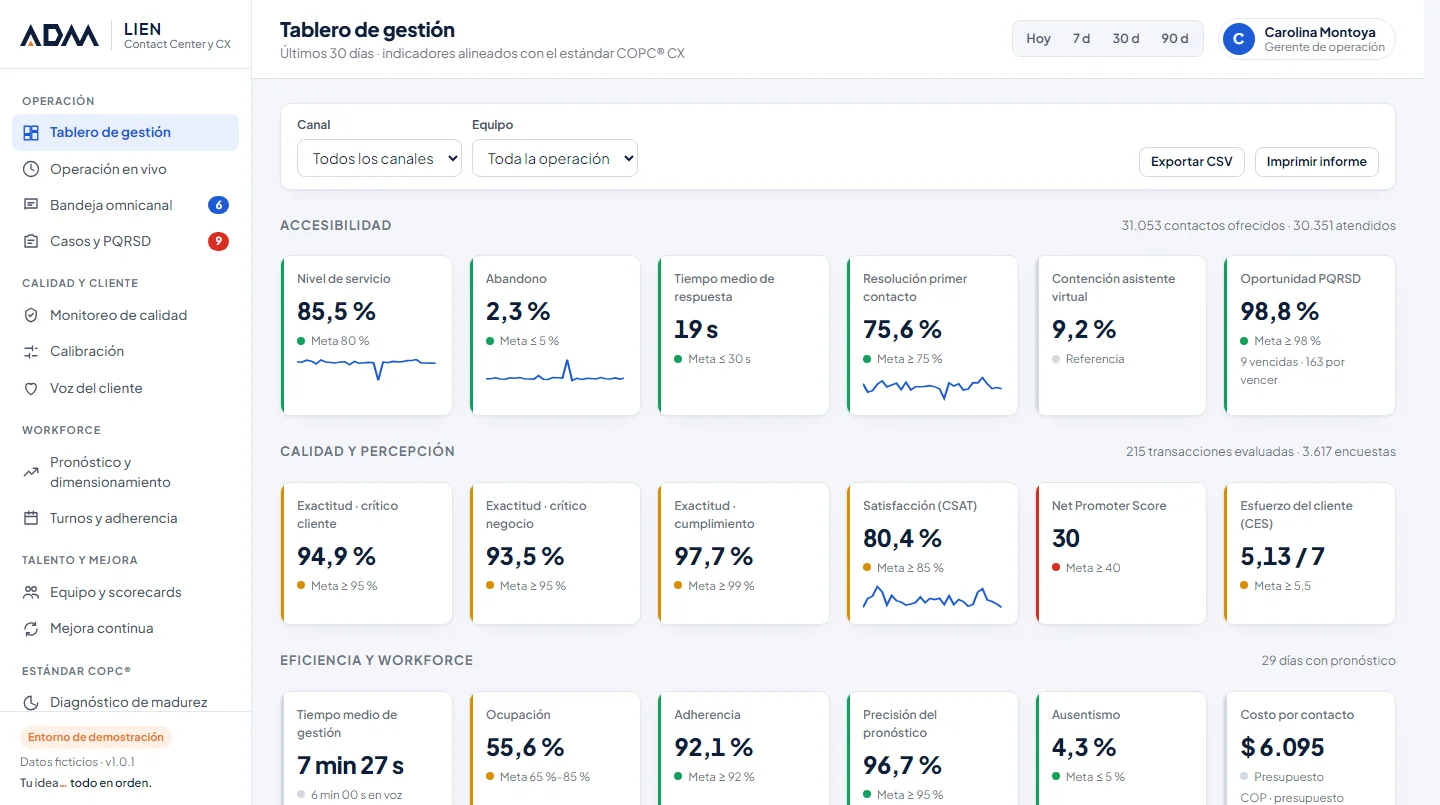This screenshot has width=1440, height=805.
Task: Click the "Entorno de demostración" badge
Action: click(96, 737)
